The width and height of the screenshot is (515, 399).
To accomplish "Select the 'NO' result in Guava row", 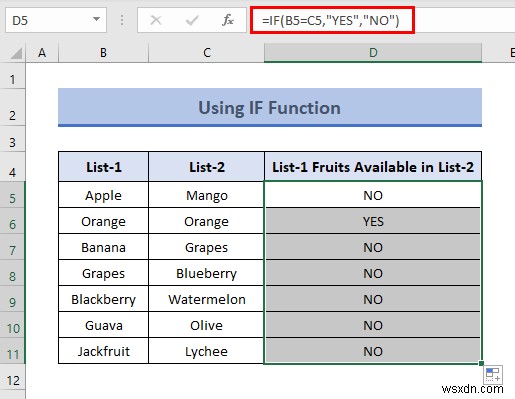I will tap(373, 325).
